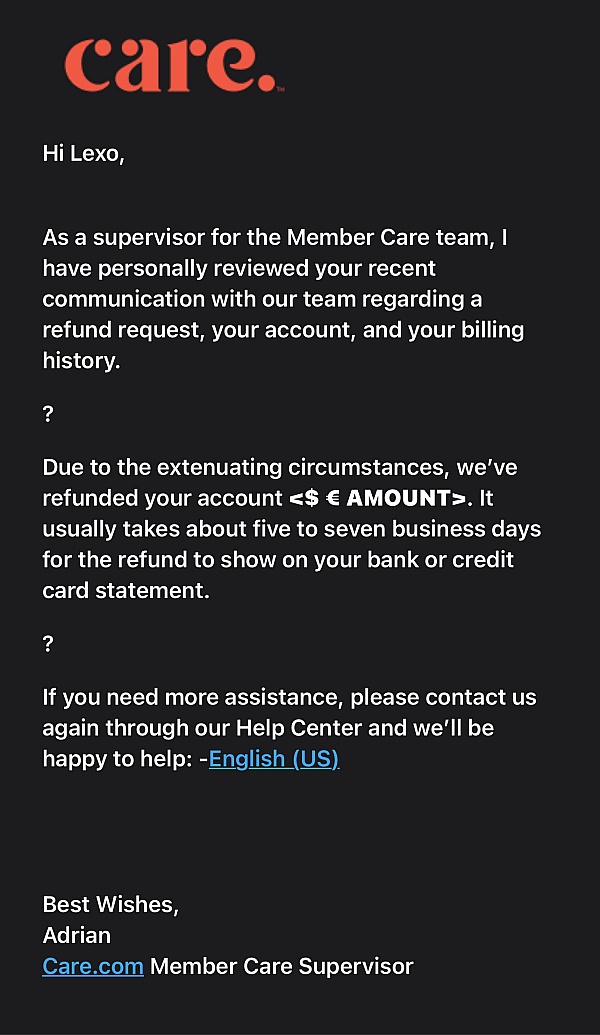The width and height of the screenshot is (600, 1035).
Task: Open the English (US) Help Center link
Action: tap(274, 759)
